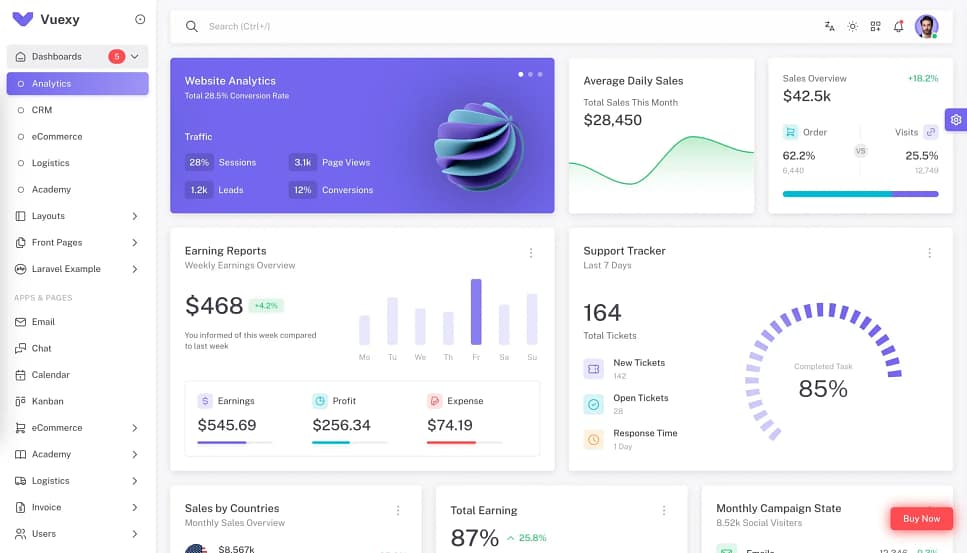Toggle light/dark theme sun icon

point(852,26)
